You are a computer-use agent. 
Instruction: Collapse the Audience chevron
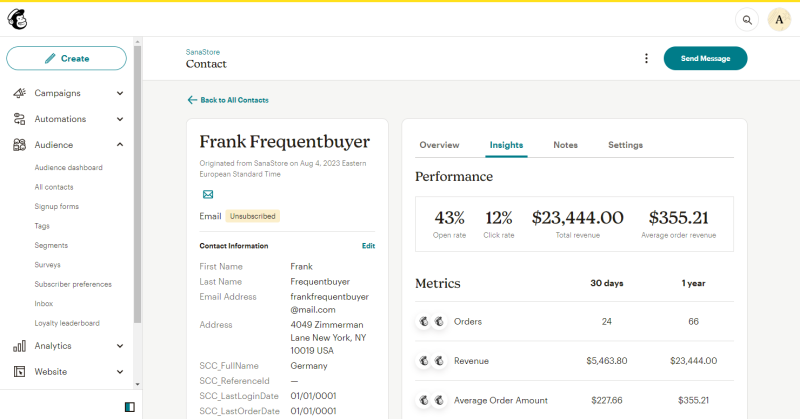(x=120, y=145)
